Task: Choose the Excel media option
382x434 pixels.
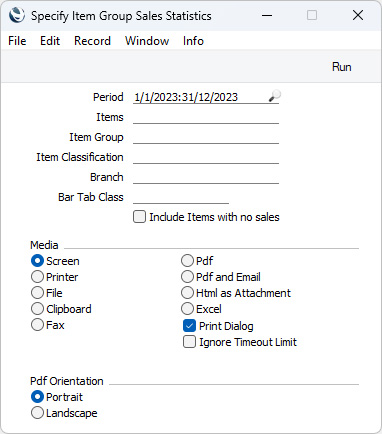Action: (187, 309)
